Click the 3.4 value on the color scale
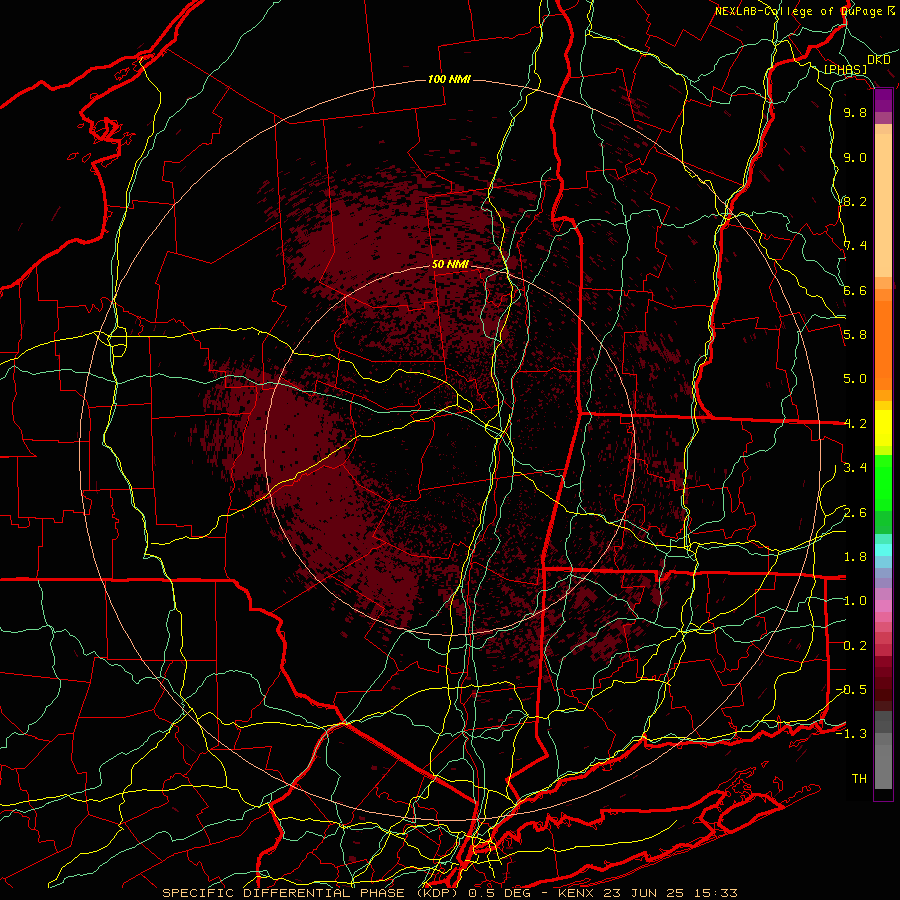The image size is (900, 900). 855,468
